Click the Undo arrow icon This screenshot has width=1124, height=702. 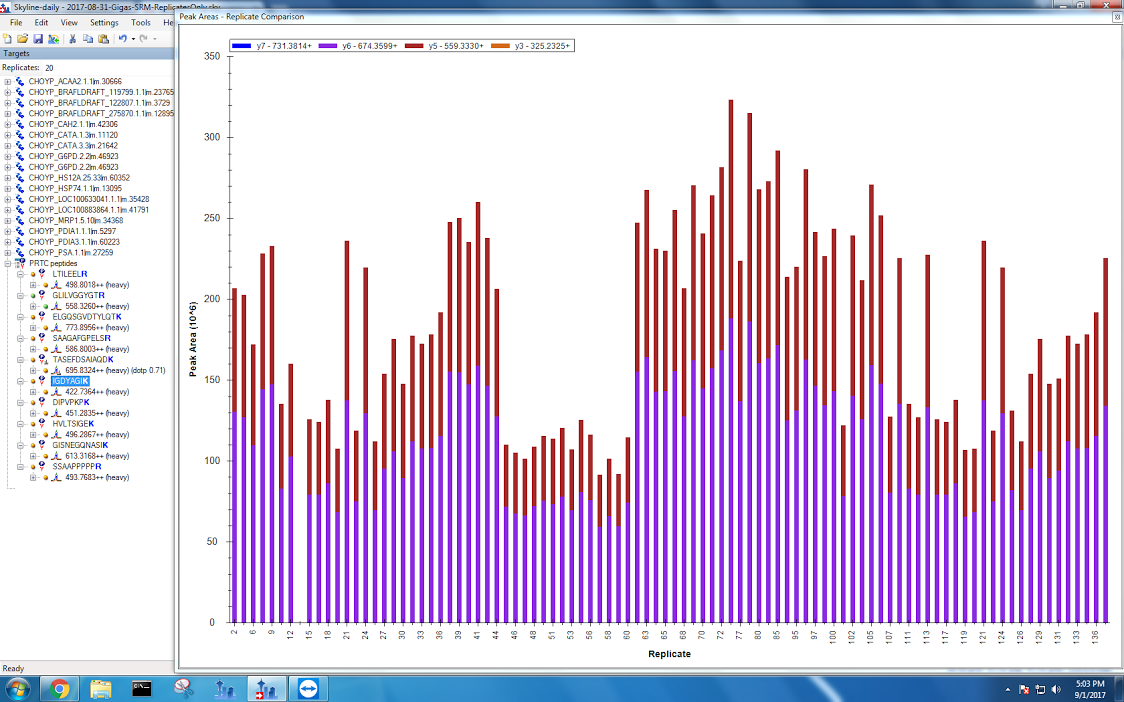tap(122, 38)
